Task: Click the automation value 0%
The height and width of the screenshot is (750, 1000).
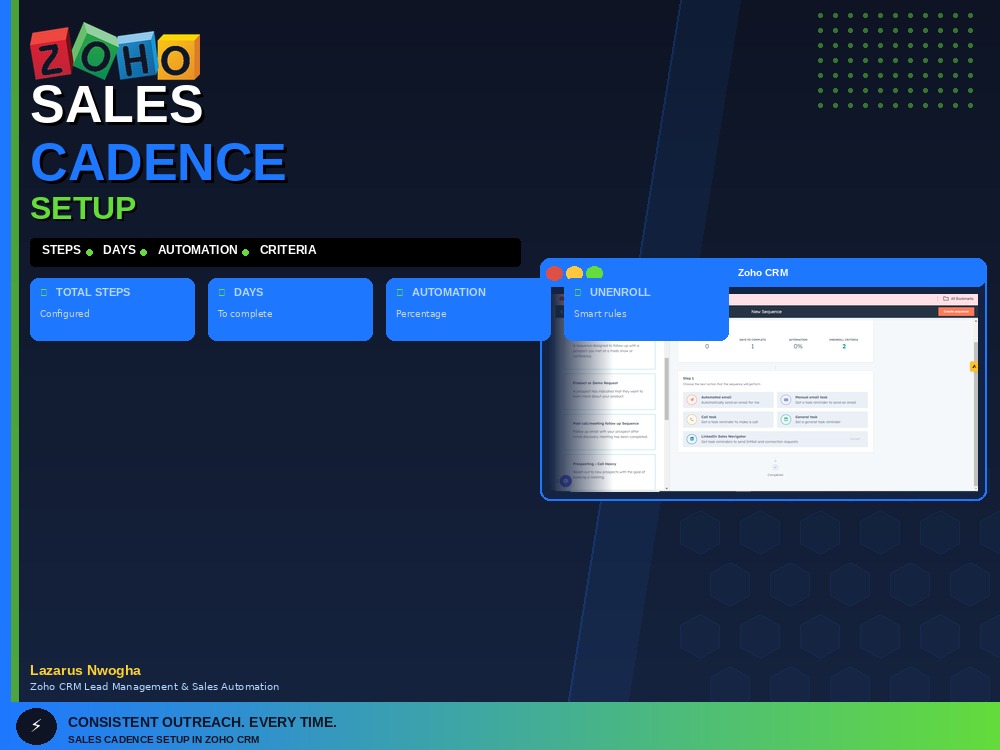Action: click(x=798, y=346)
